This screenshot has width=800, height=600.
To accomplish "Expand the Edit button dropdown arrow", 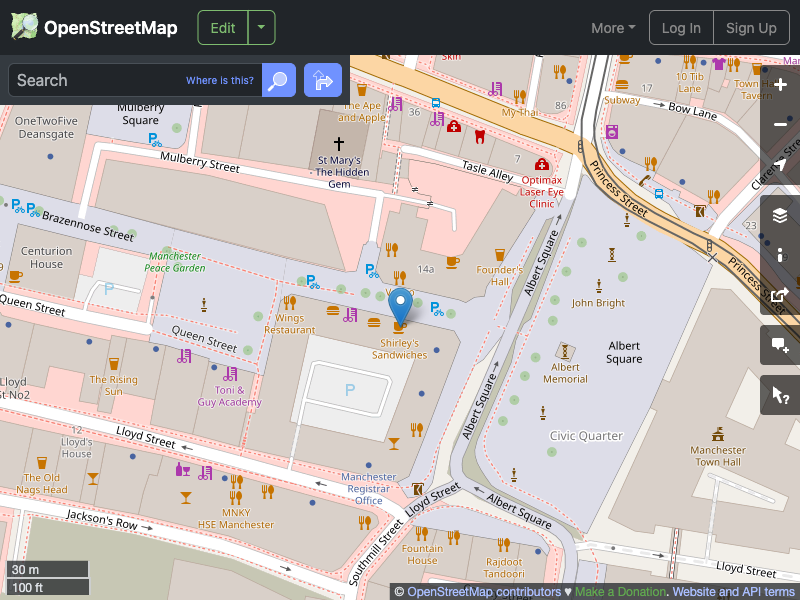I will pos(260,27).
